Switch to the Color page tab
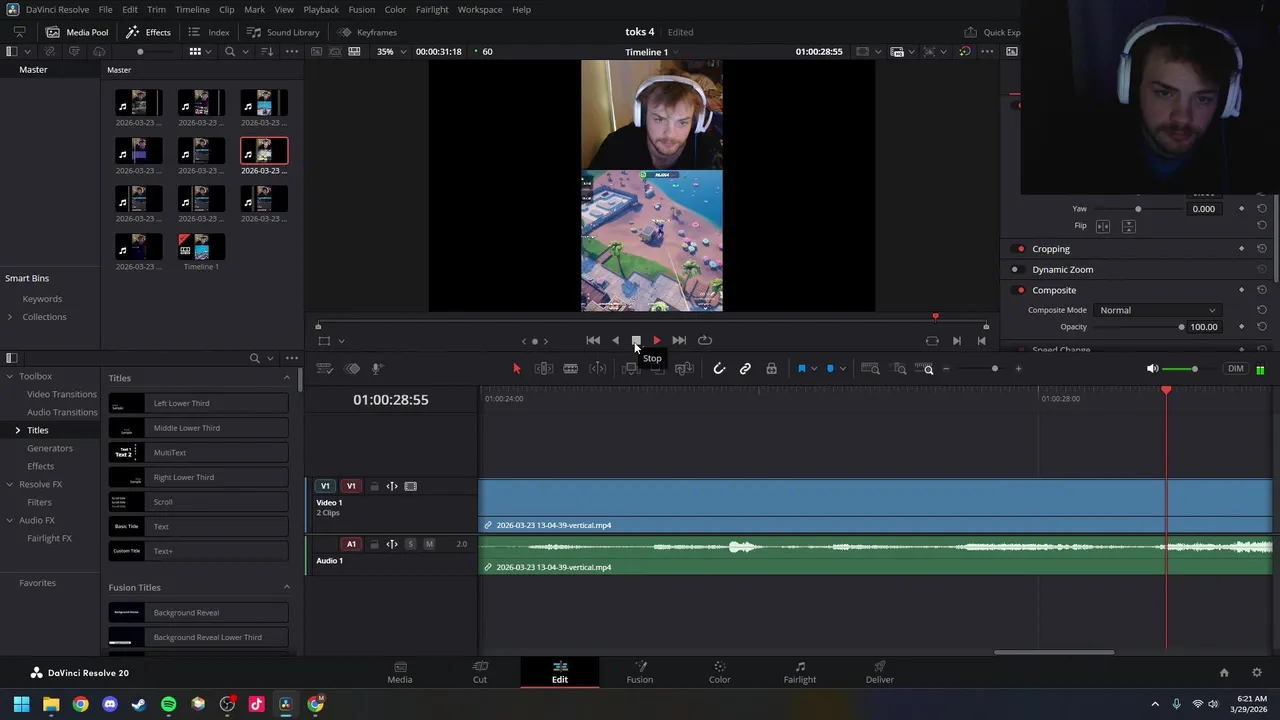Viewport: 1280px width, 720px height. pyautogui.click(x=720, y=672)
